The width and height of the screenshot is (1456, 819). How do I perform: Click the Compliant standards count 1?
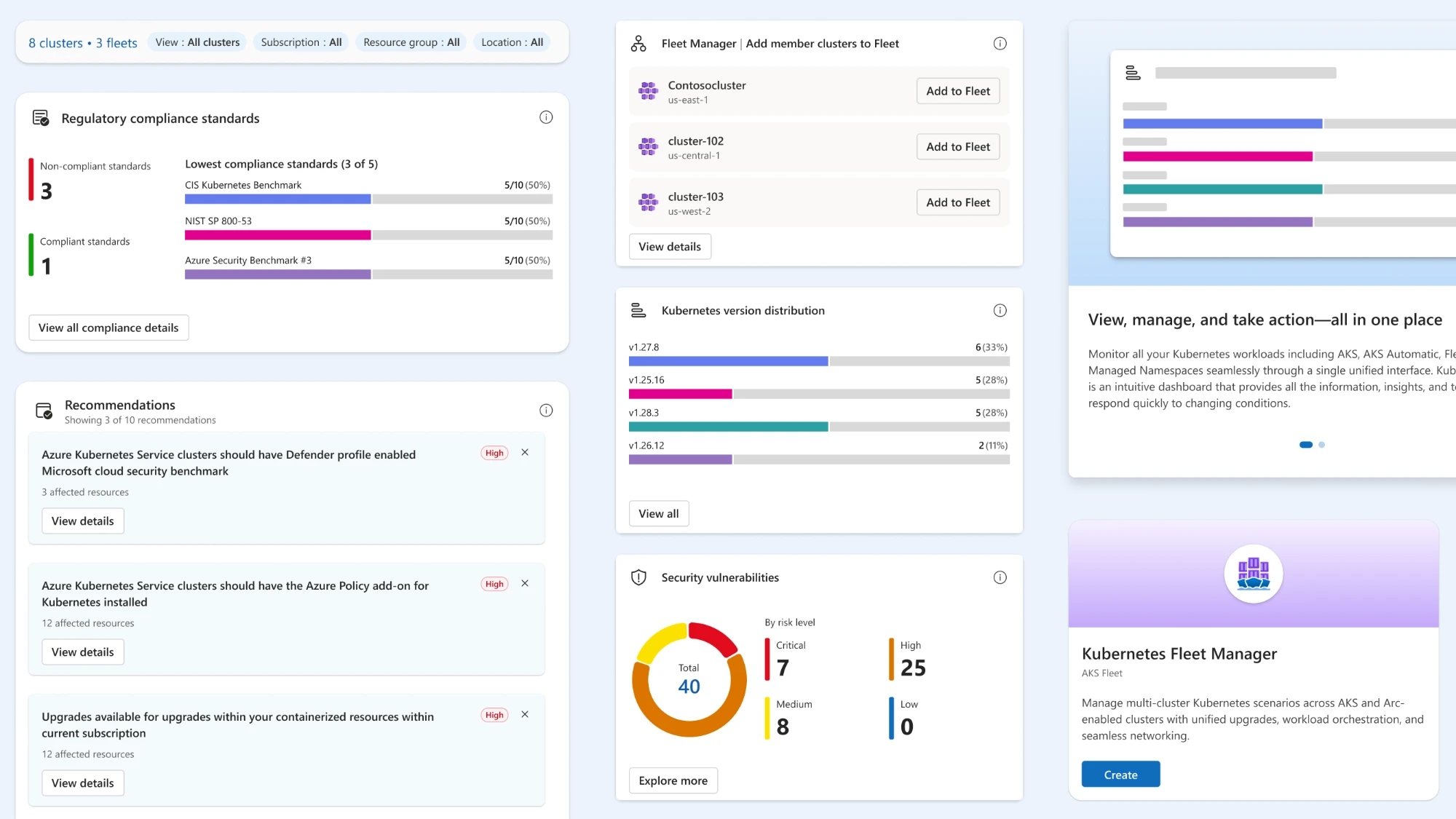pyautogui.click(x=47, y=266)
